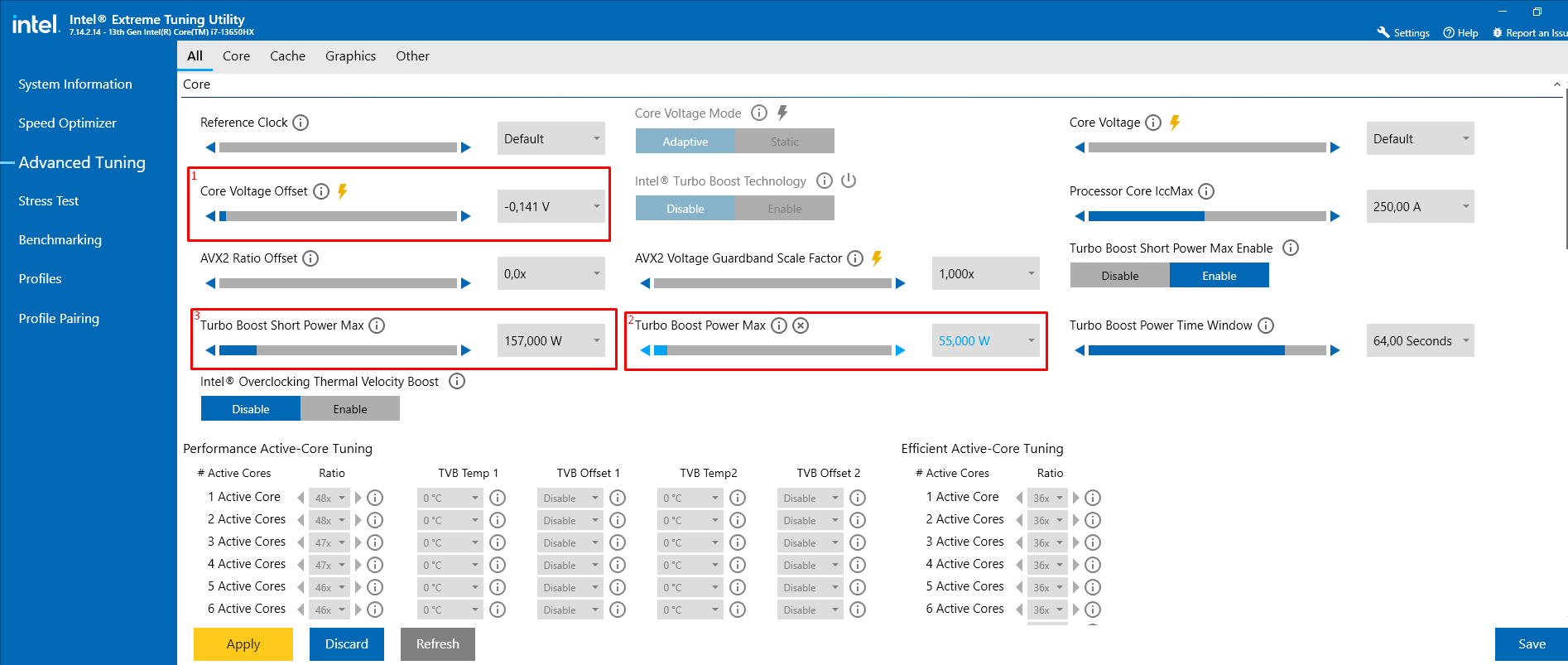
Task: Switch to the All tab
Action: [x=195, y=55]
